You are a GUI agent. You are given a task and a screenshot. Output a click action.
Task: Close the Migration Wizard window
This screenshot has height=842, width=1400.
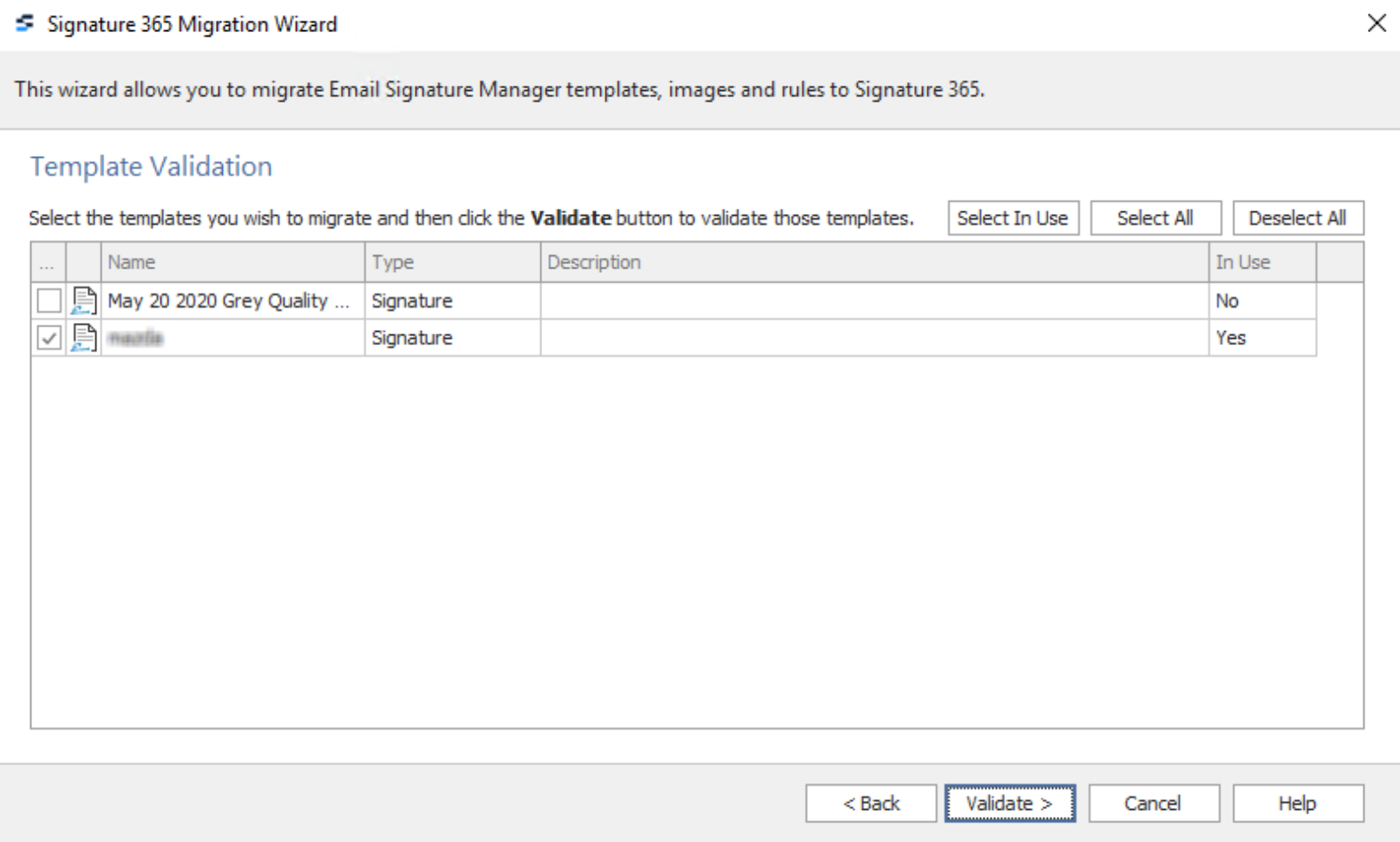click(x=1377, y=23)
